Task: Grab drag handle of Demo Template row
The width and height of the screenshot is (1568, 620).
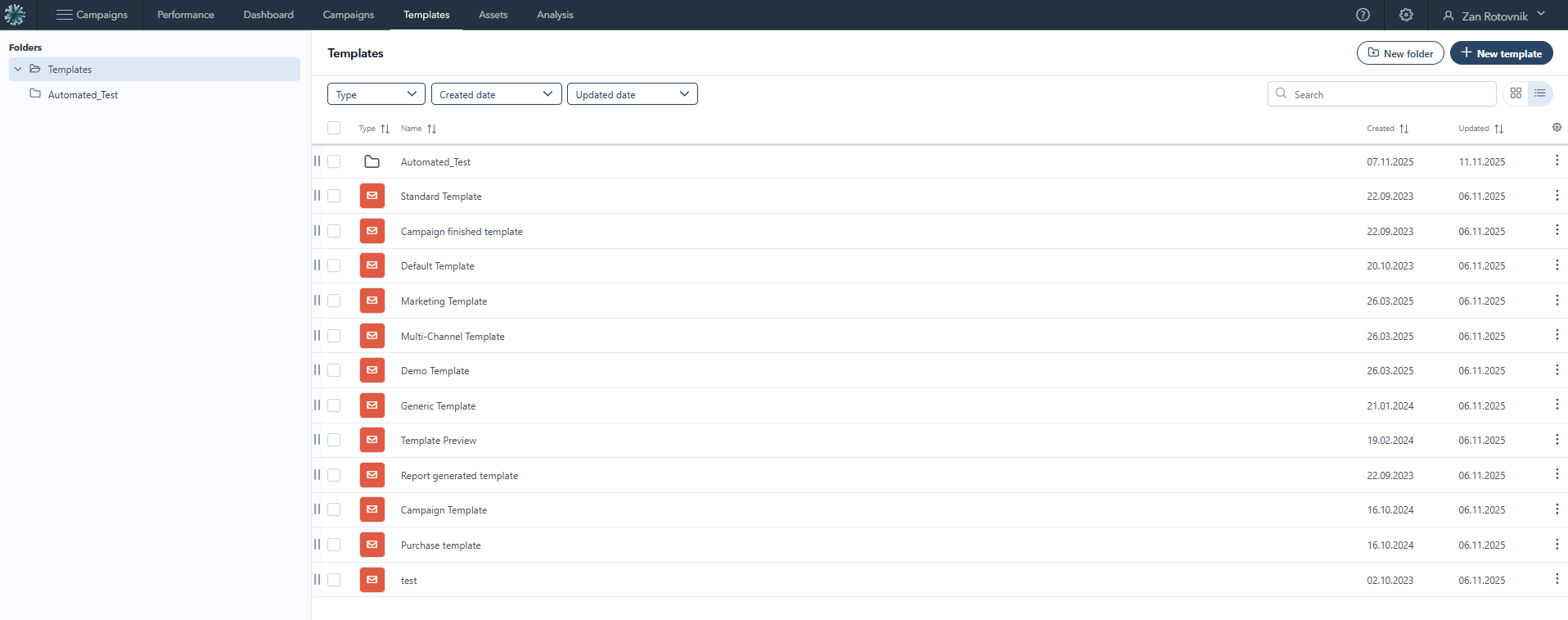Action: coord(317,370)
